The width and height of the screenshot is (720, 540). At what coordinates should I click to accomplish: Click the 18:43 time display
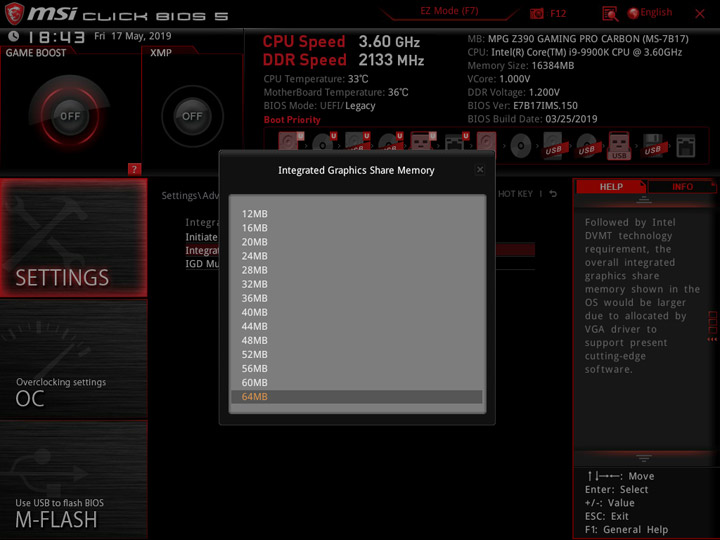(x=56, y=37)
